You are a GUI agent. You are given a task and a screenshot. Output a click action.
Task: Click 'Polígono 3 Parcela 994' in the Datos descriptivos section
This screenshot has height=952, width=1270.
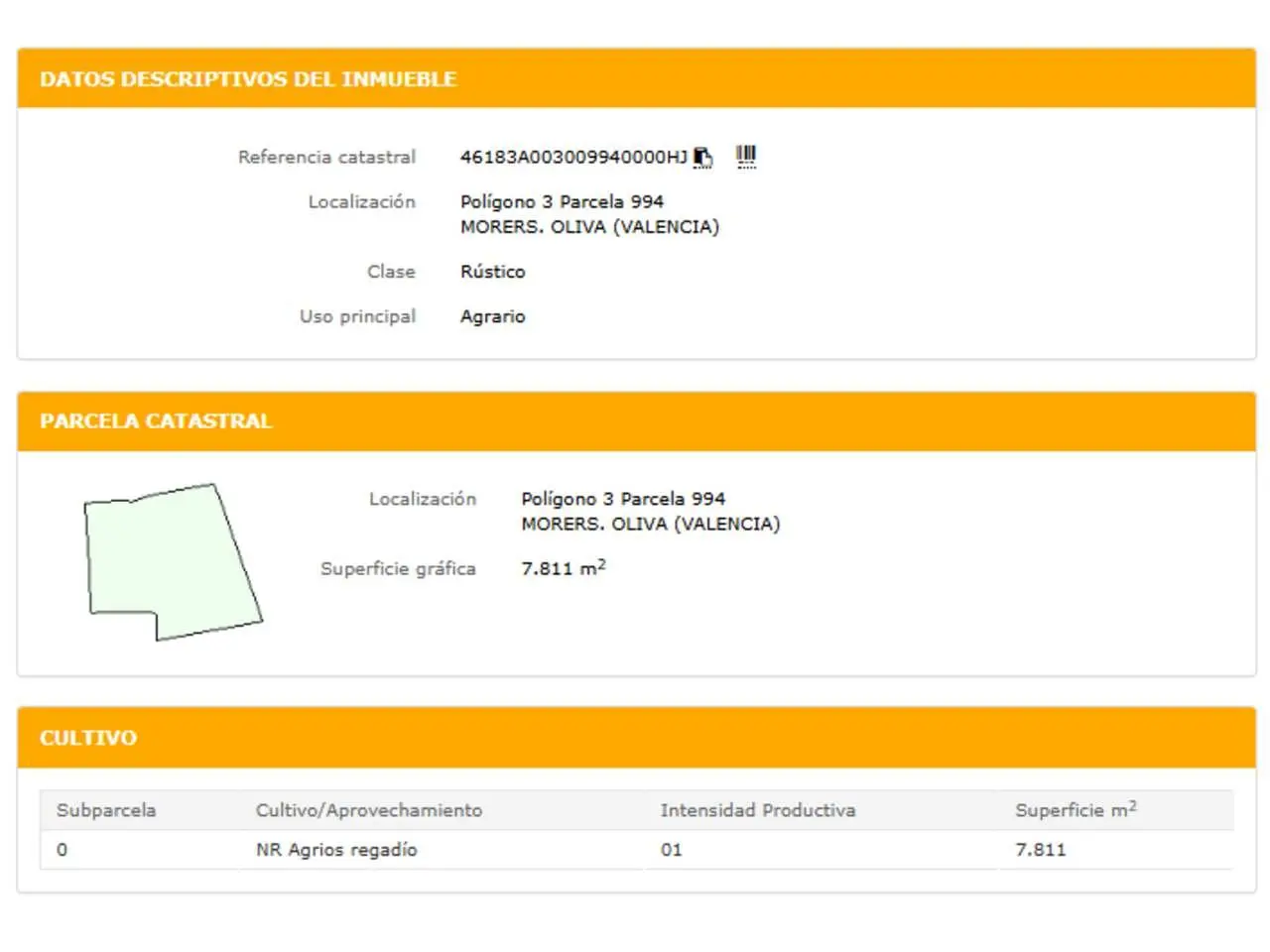click(562, 201)
